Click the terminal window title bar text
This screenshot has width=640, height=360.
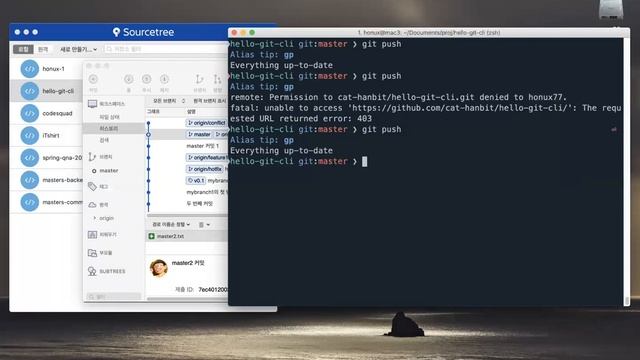(429, 33)
